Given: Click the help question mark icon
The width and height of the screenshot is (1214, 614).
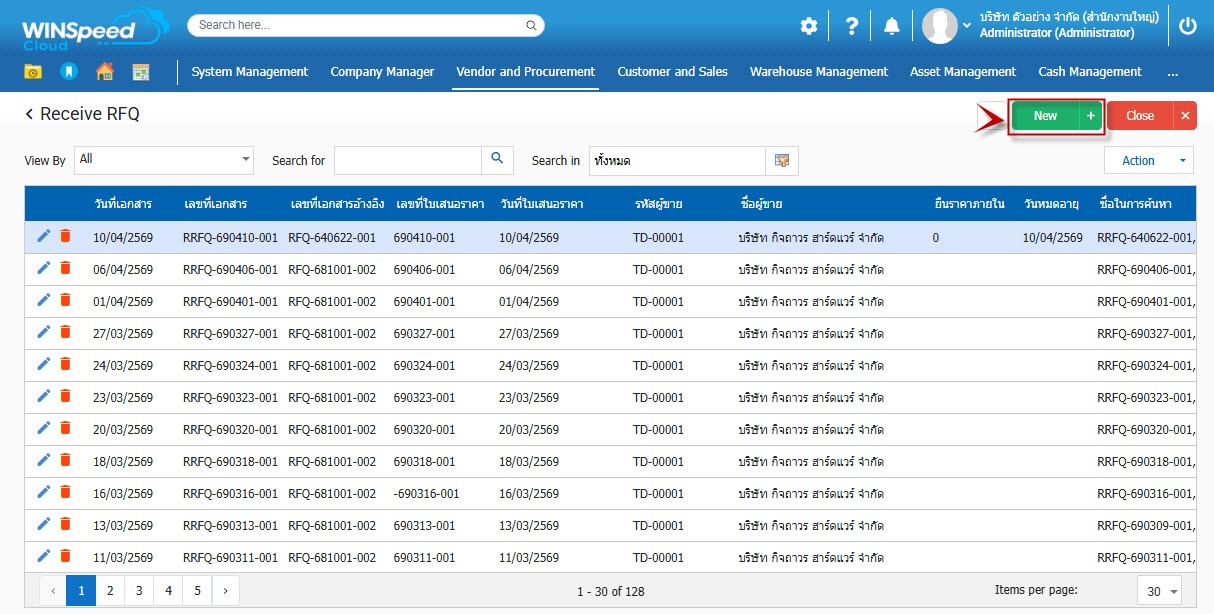Looking at the screenshot, I should coord(851,27).
